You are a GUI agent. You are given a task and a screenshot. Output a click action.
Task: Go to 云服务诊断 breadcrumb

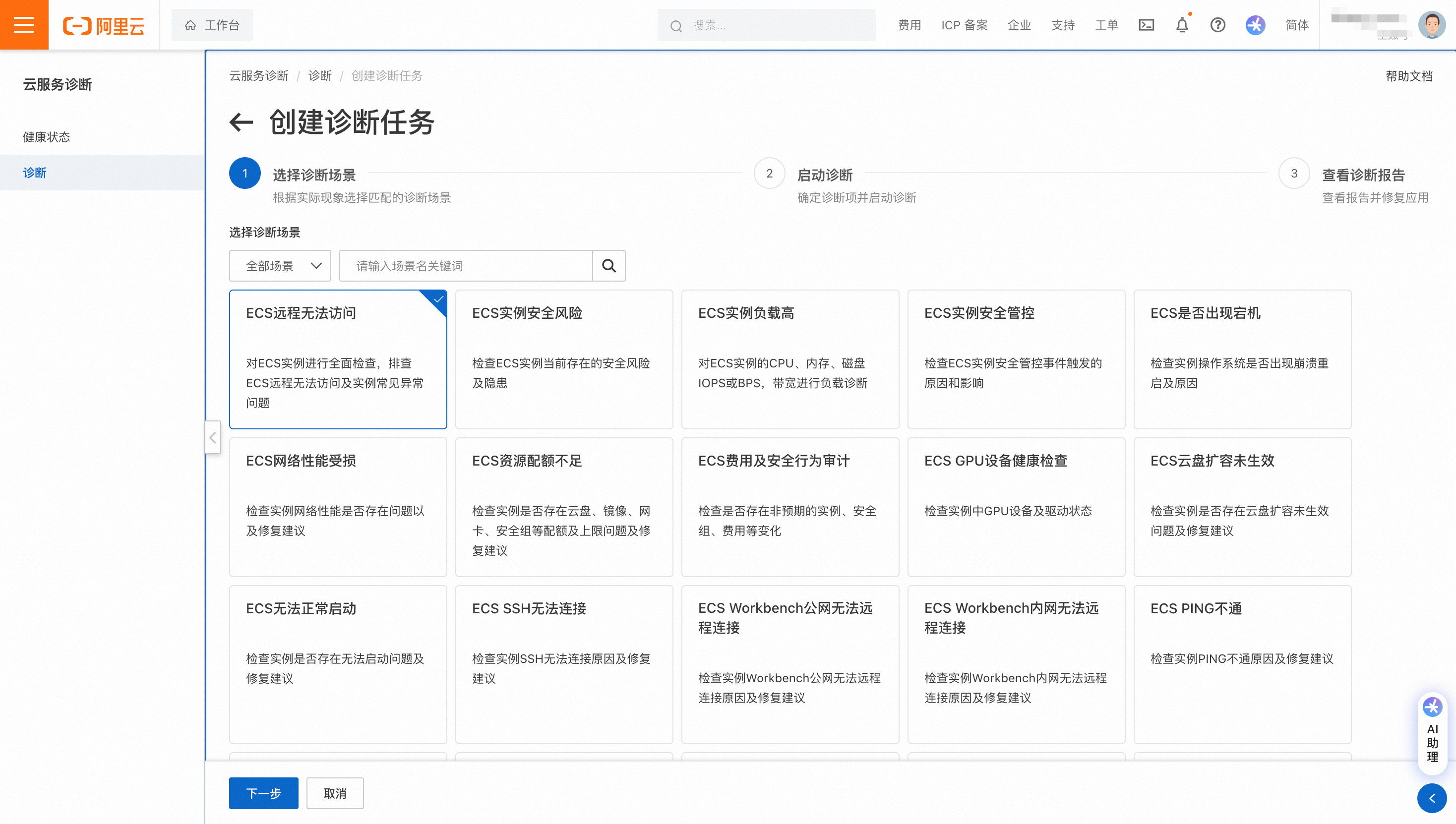pyautogui.click(x=259, y=76)
